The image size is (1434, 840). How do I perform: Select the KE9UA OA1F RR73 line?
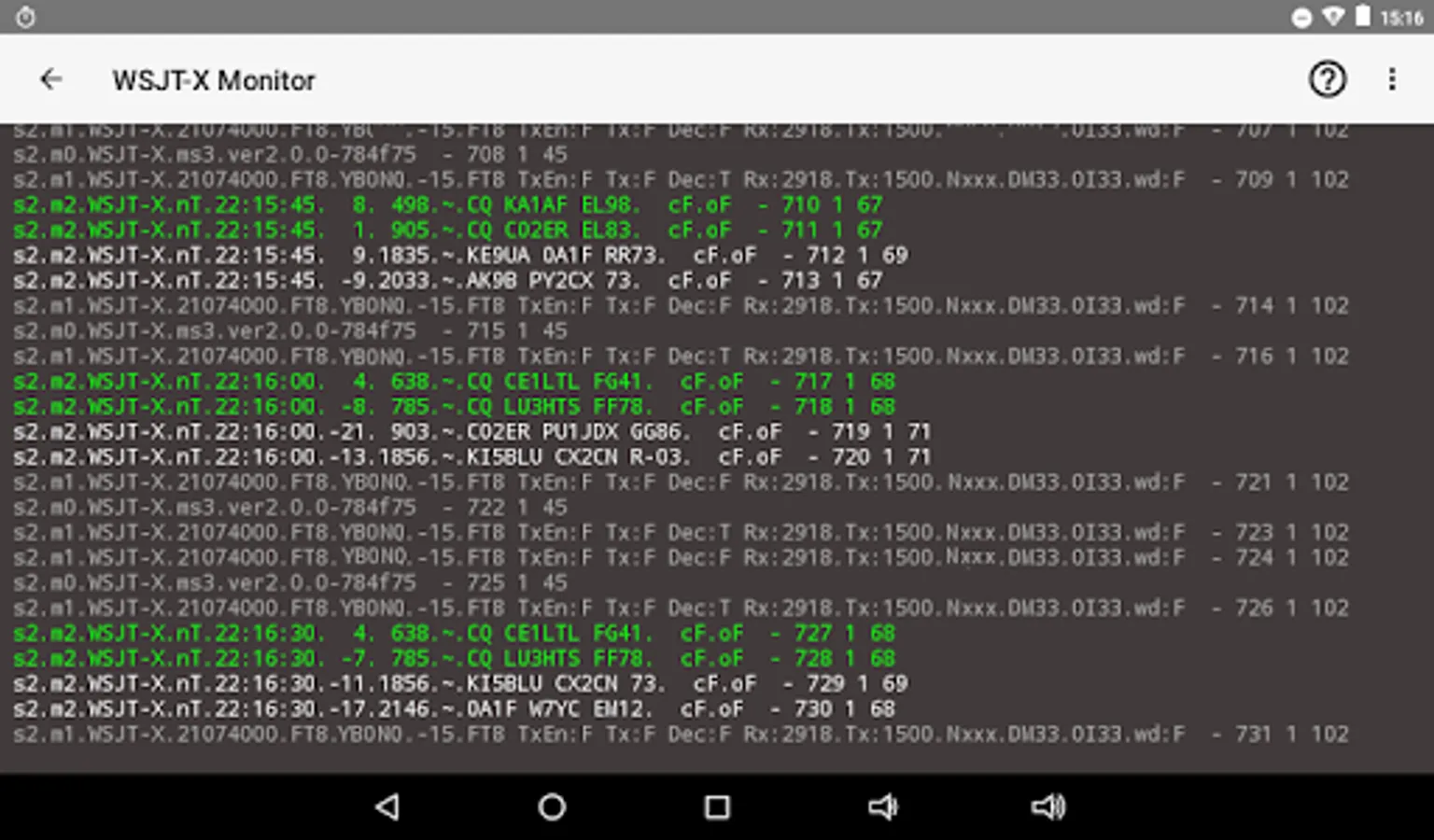[x=460, y=255]
